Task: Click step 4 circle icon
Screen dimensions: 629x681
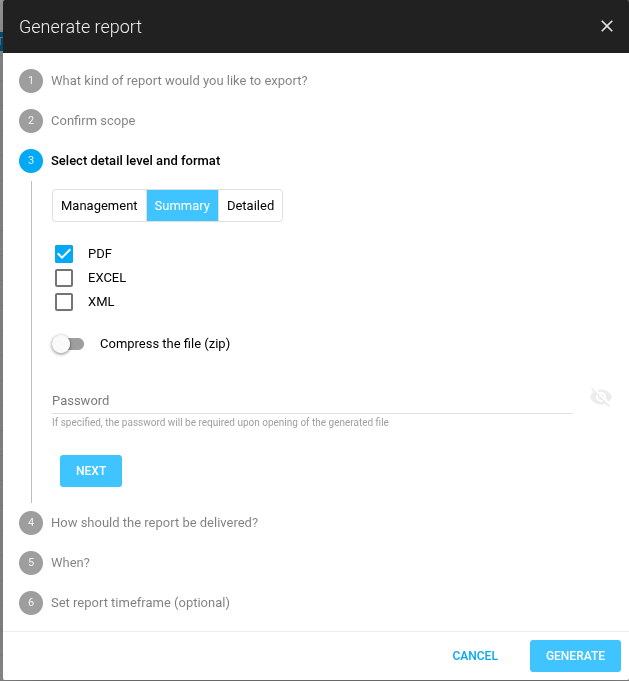Action: click(31, 522)
